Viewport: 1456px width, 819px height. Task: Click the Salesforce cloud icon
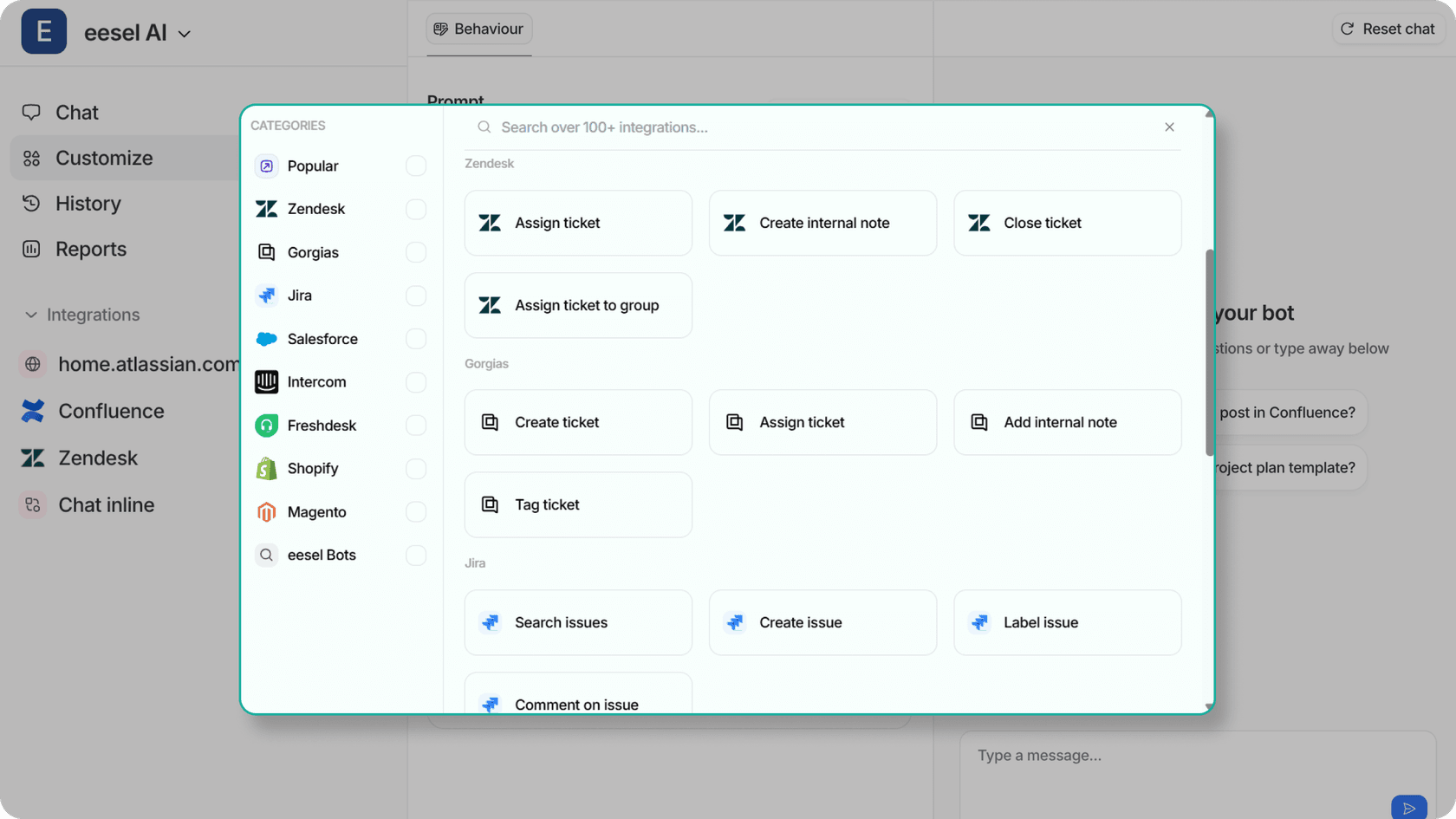pyautogui.click(x=266, y=339)
